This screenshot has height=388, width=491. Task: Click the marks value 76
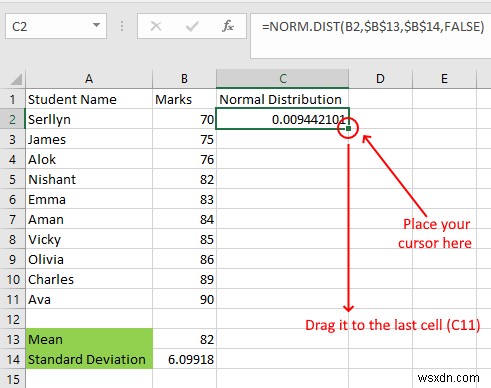(x=184, y=159)
